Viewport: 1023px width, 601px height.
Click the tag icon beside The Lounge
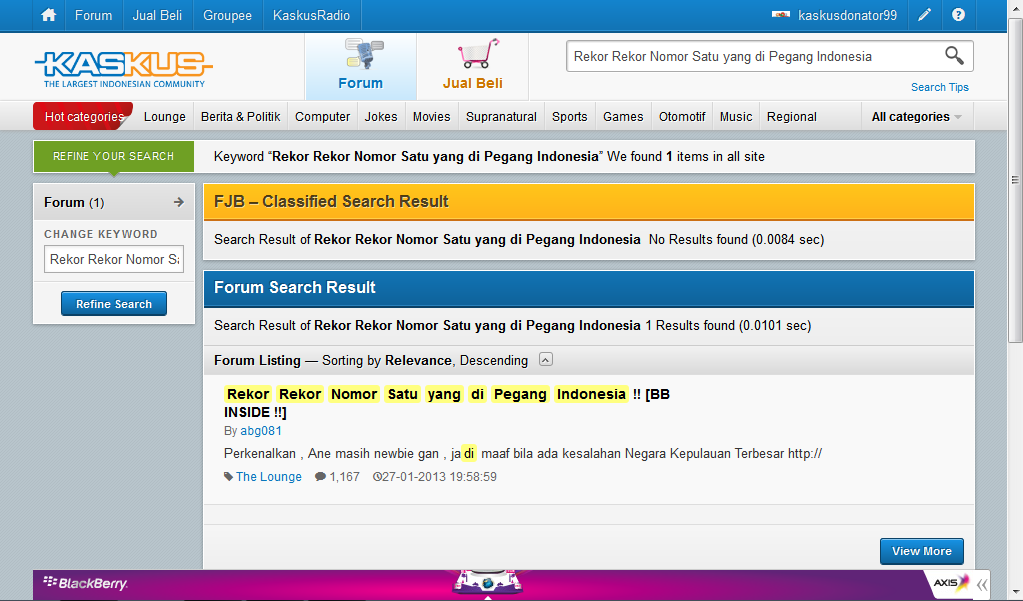click(229, 477)
